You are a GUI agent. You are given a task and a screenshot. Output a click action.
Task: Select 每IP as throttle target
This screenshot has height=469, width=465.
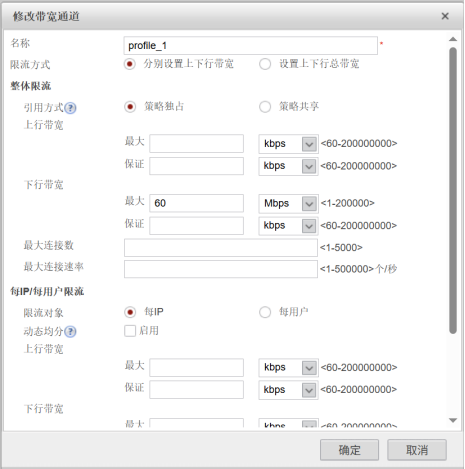click(130, 312)
